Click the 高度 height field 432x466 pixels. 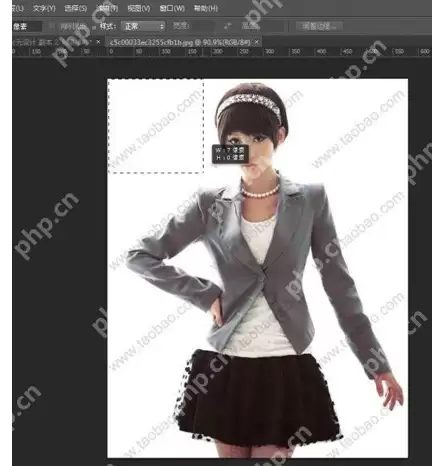[x=273, y=26]
